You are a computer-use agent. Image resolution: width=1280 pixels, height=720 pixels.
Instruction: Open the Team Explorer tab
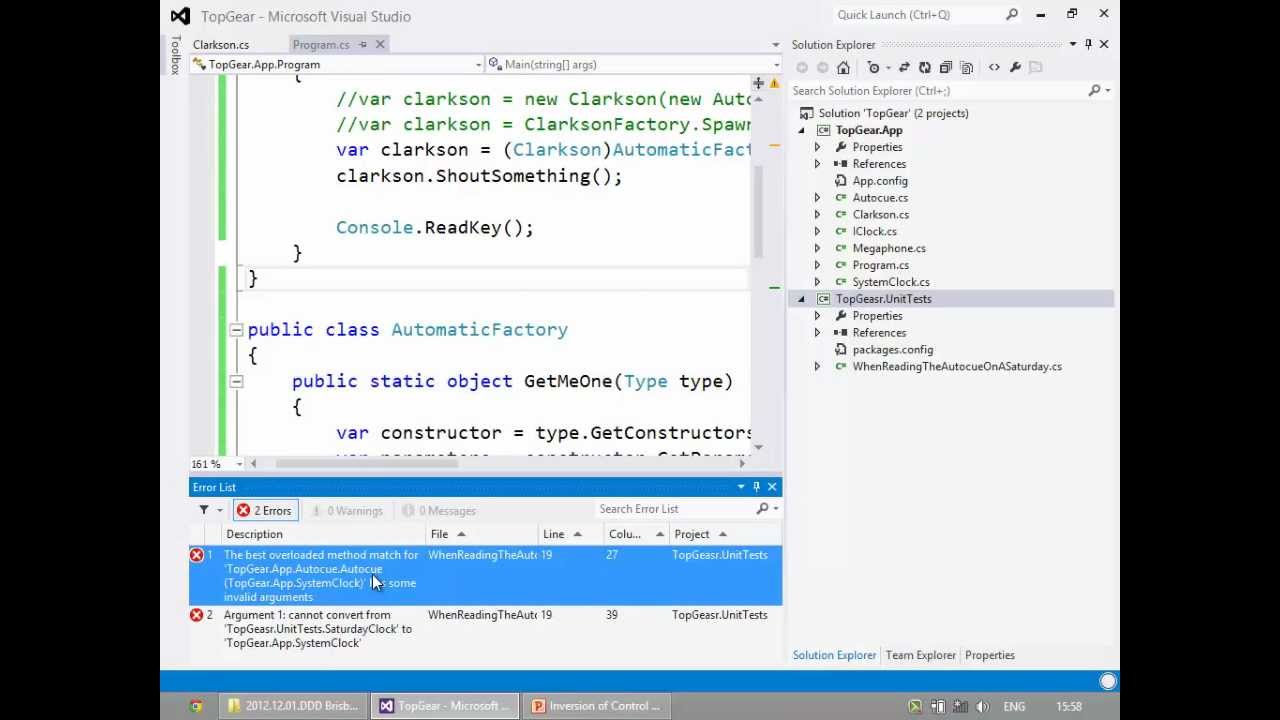coord(920,655)
